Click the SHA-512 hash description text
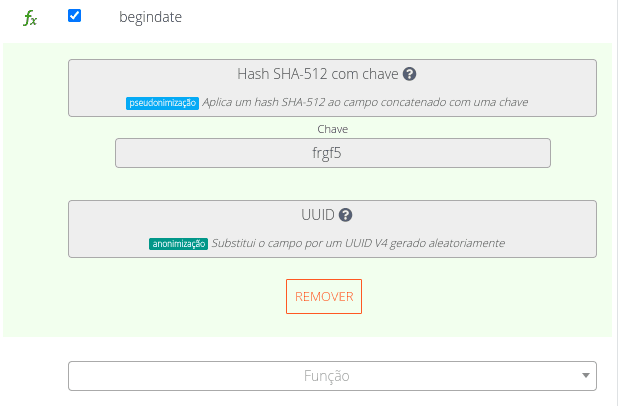Viewport: 618px width, 406px height. point(365,102)
